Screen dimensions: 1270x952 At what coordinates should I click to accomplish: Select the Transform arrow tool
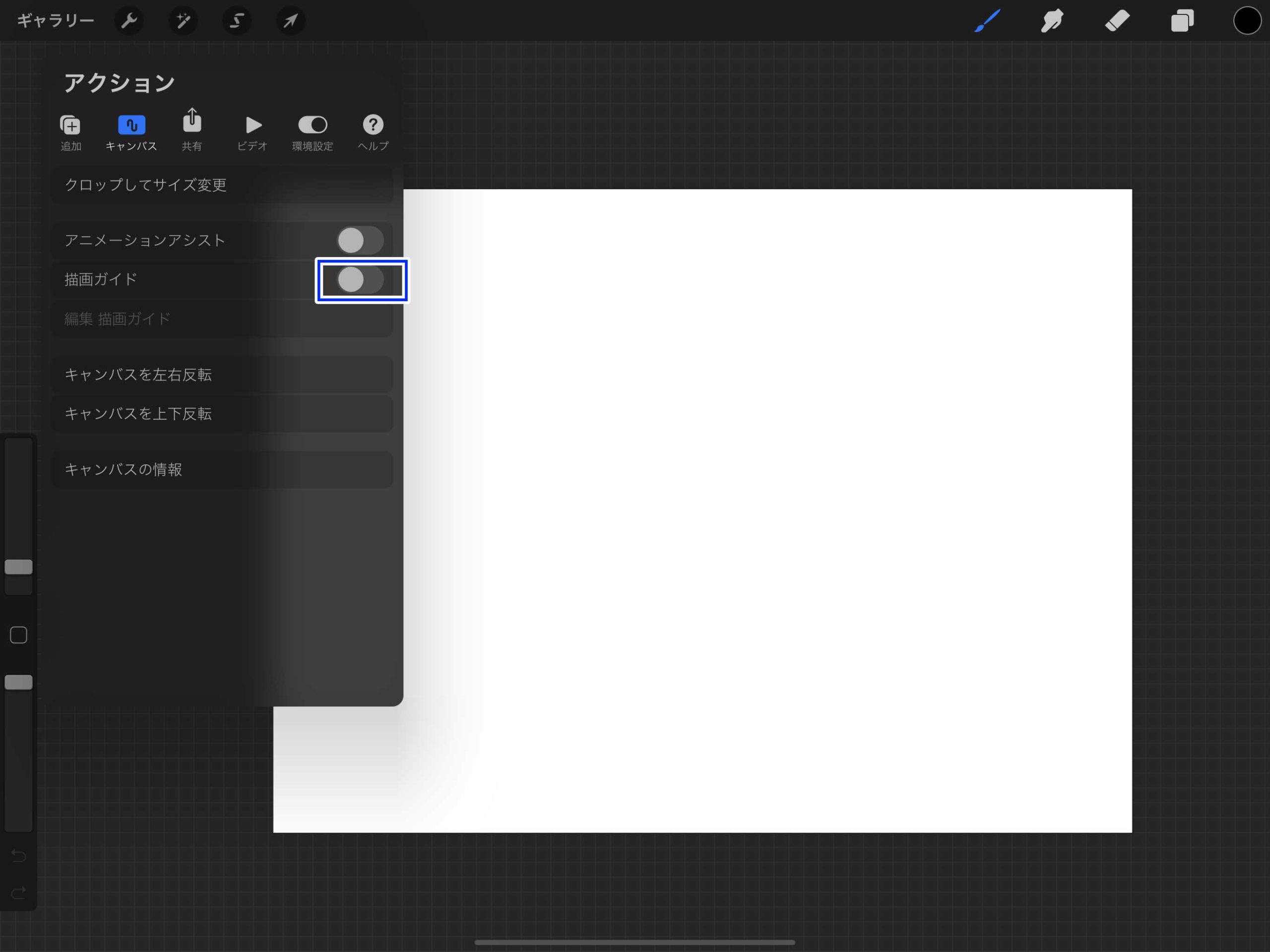[x=291, y=21]
